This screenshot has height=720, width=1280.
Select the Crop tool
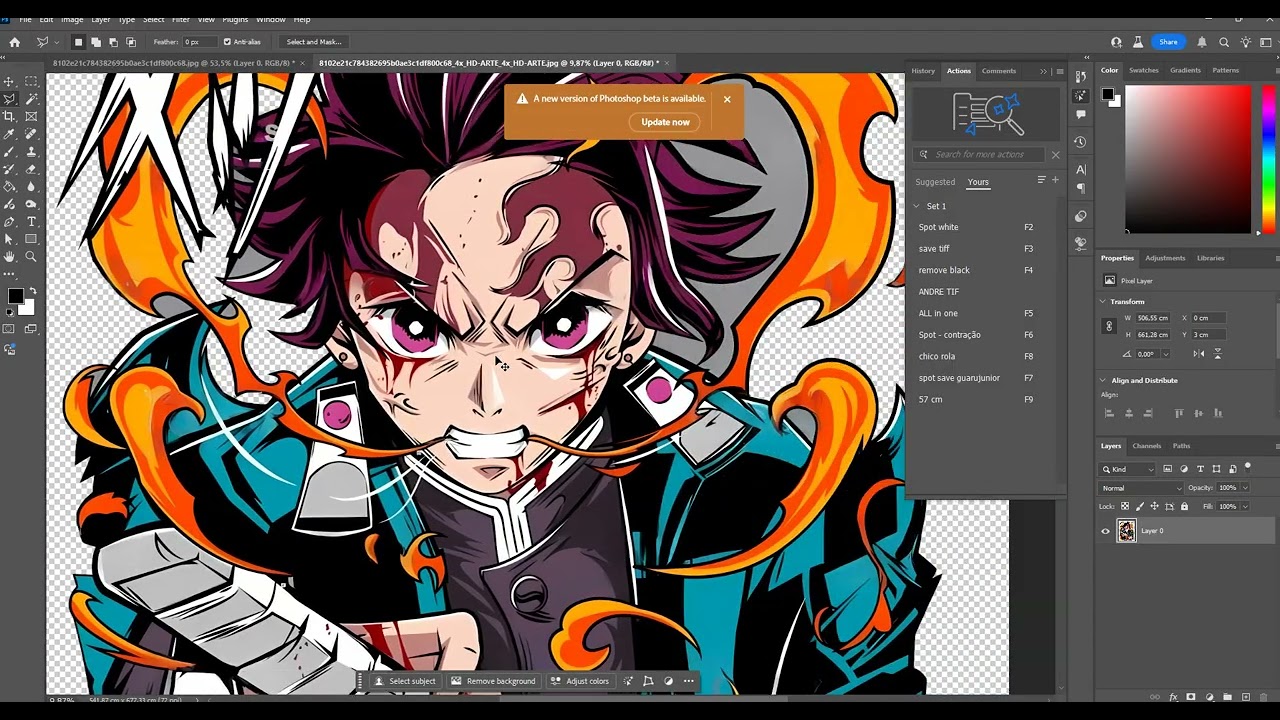10,116
